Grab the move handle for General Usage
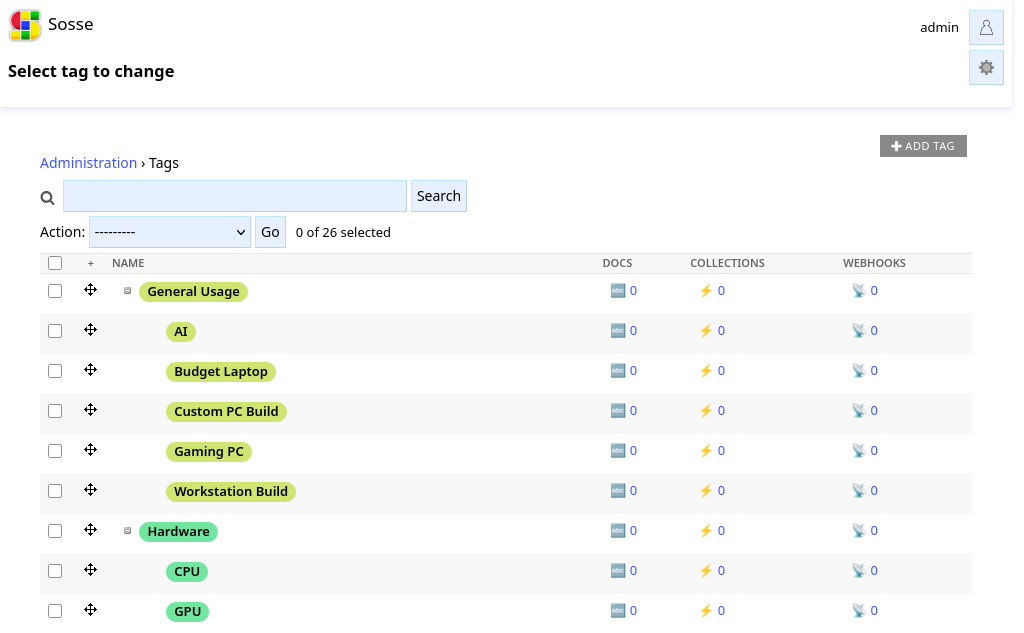This screenshot has width=1024, height=633. point(91,290)
